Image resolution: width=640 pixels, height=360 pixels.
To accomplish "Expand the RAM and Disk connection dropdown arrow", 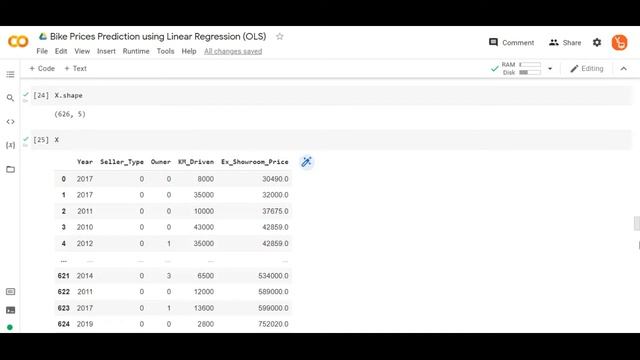I will point(550,69).
